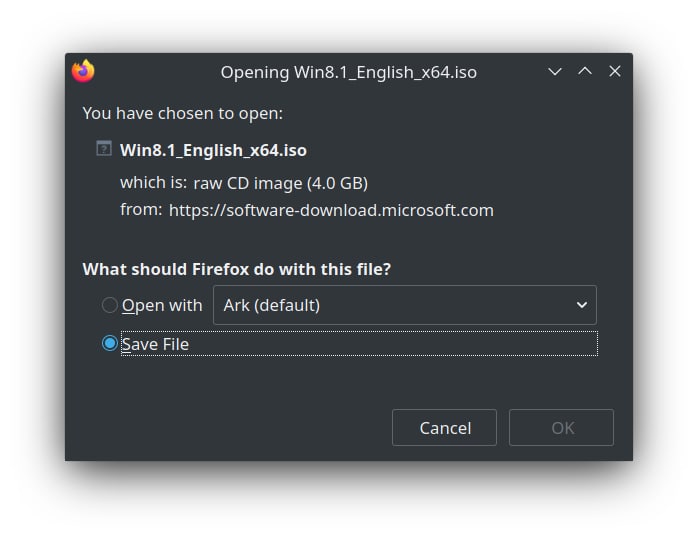698x538 pixels.
Task: Minimize the dialog with the down chevron
Action: [555, 72]
